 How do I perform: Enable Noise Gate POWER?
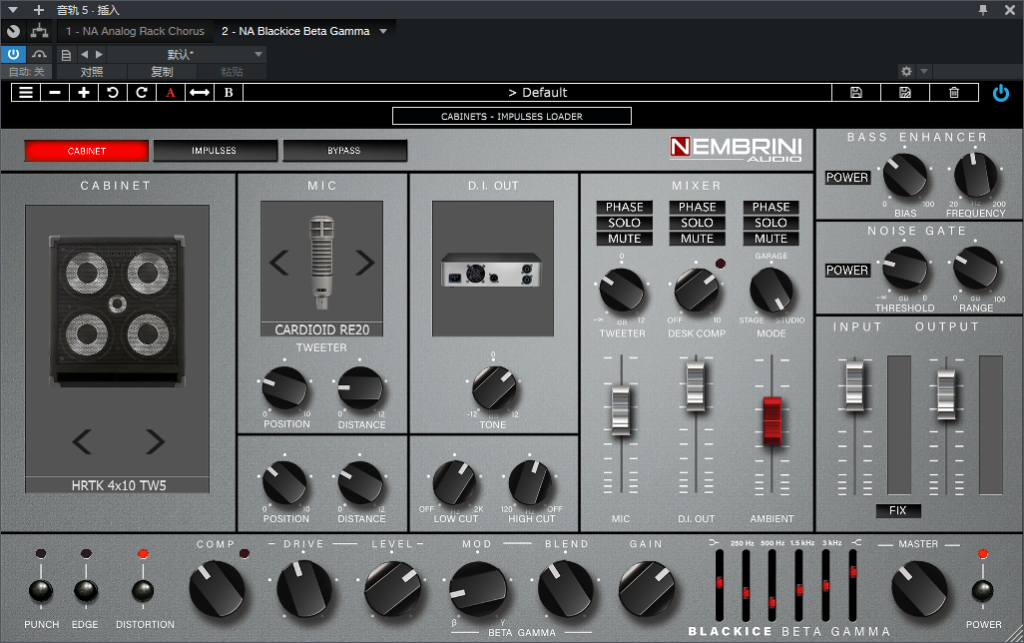point(847,270)
